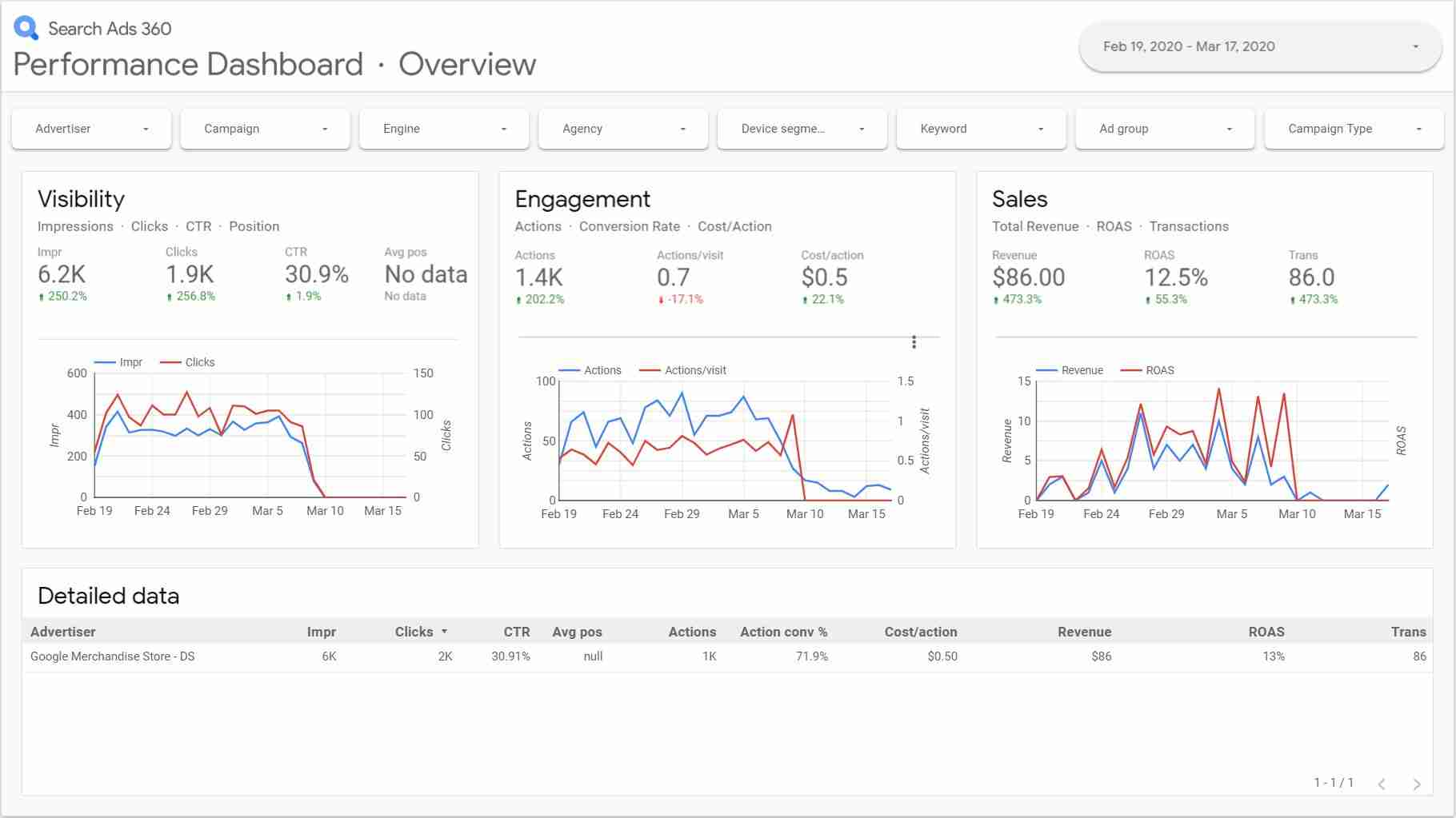
Task: Click the ROAS legend marker in Sales chart
Action: 1130,370
